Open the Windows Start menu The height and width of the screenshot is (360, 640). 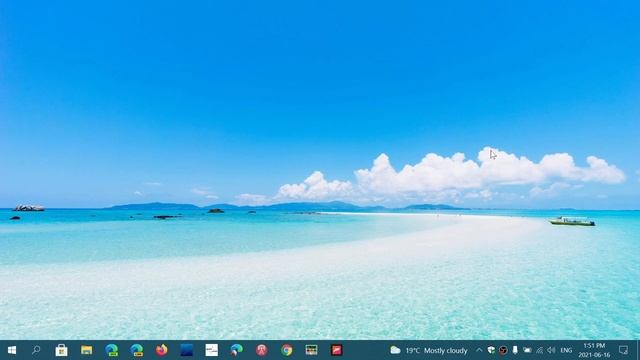click(12, 350)
